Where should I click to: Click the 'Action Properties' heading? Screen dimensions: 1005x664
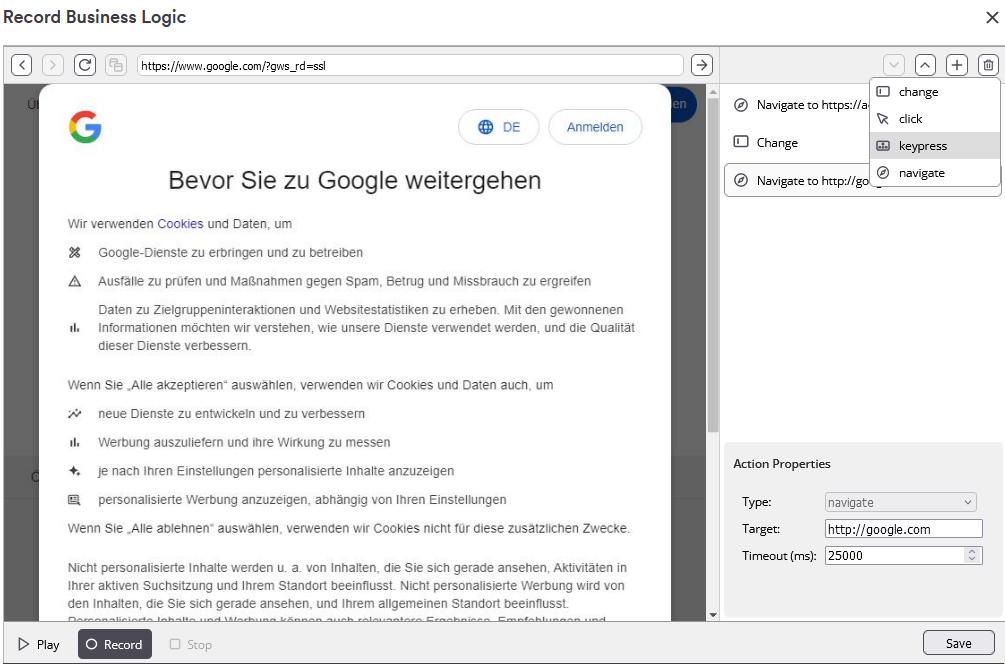pyautogui.click(x=781, y=463)
